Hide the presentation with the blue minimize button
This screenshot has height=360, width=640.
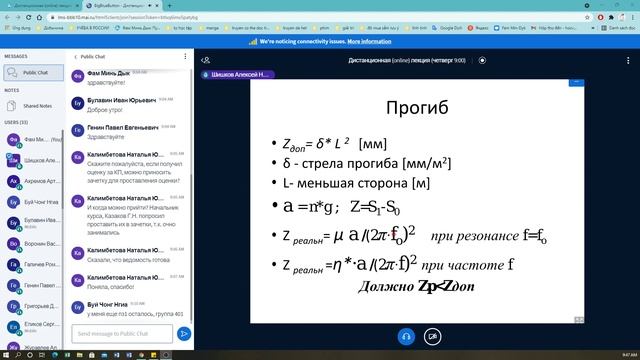(x=576, y=83)
